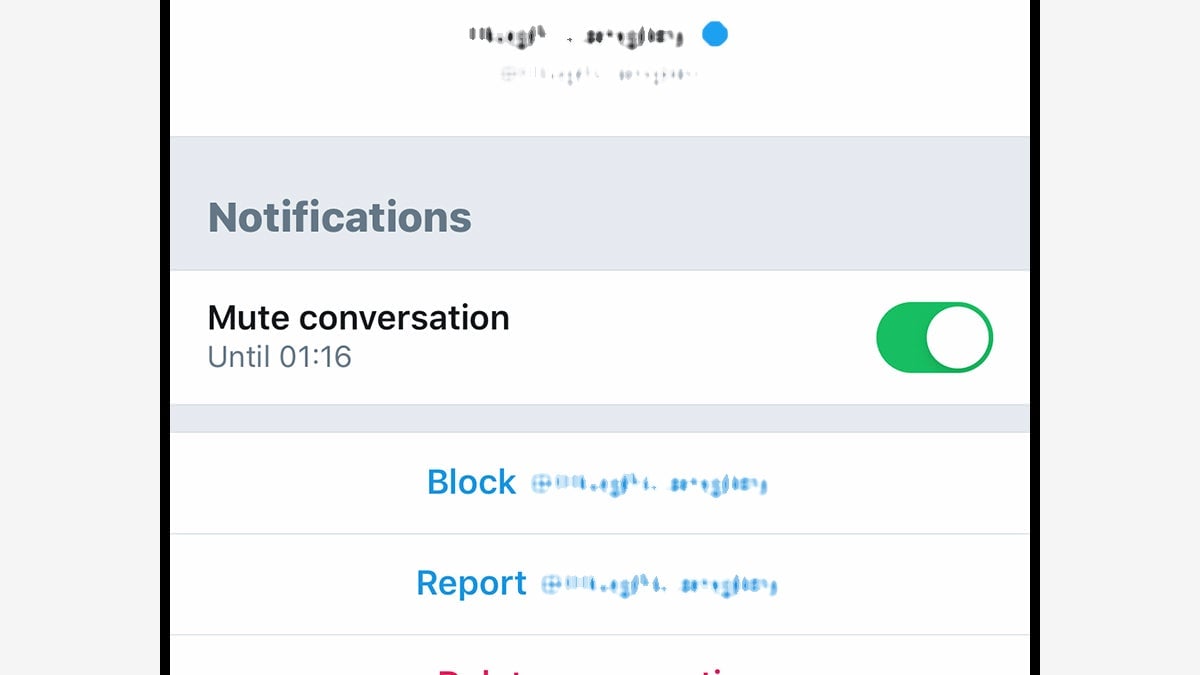Click the blue word "Report"
Image resolution: width=1200 pixels, height=675 pixels.
pyautogui.click(x=471, y=583)
